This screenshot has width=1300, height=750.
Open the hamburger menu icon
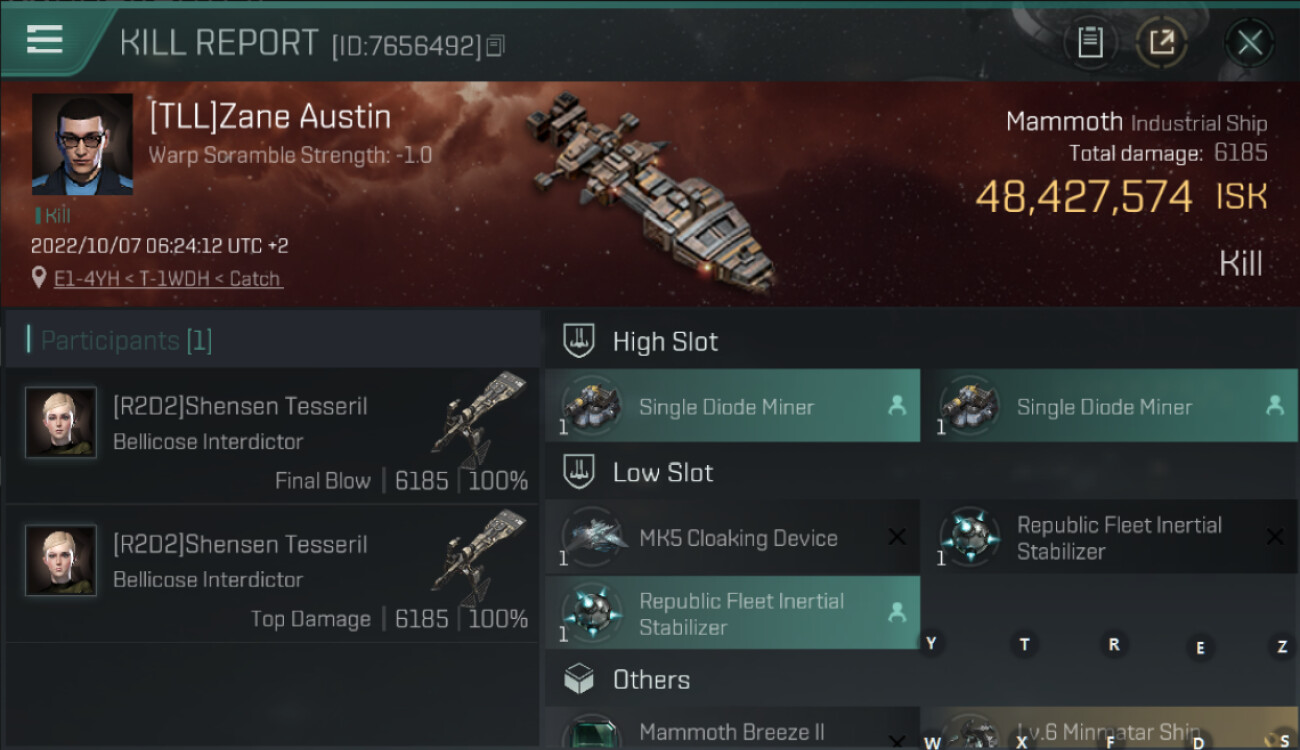(x=45, y=40)
